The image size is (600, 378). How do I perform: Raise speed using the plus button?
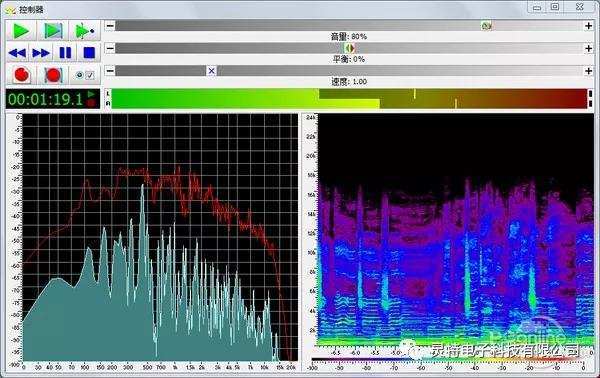click(x=589, y=71)
